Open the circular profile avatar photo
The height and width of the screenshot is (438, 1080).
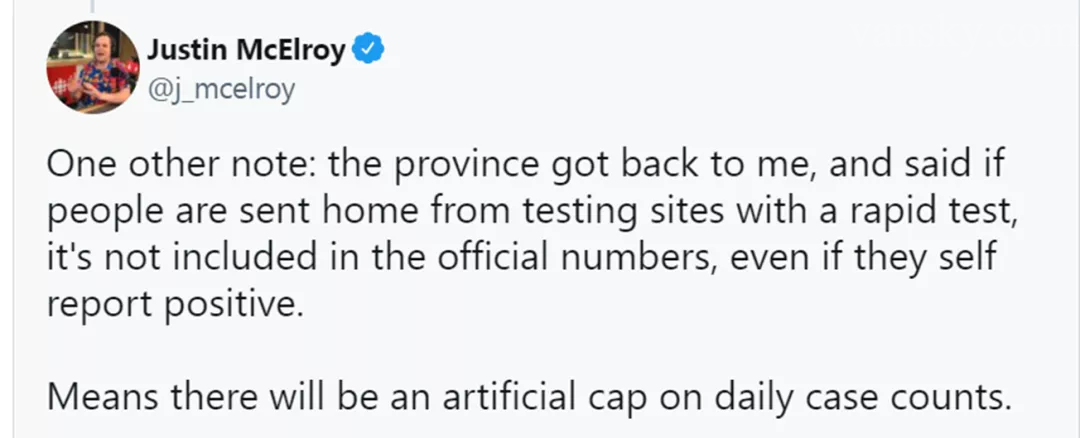(92, 66)
